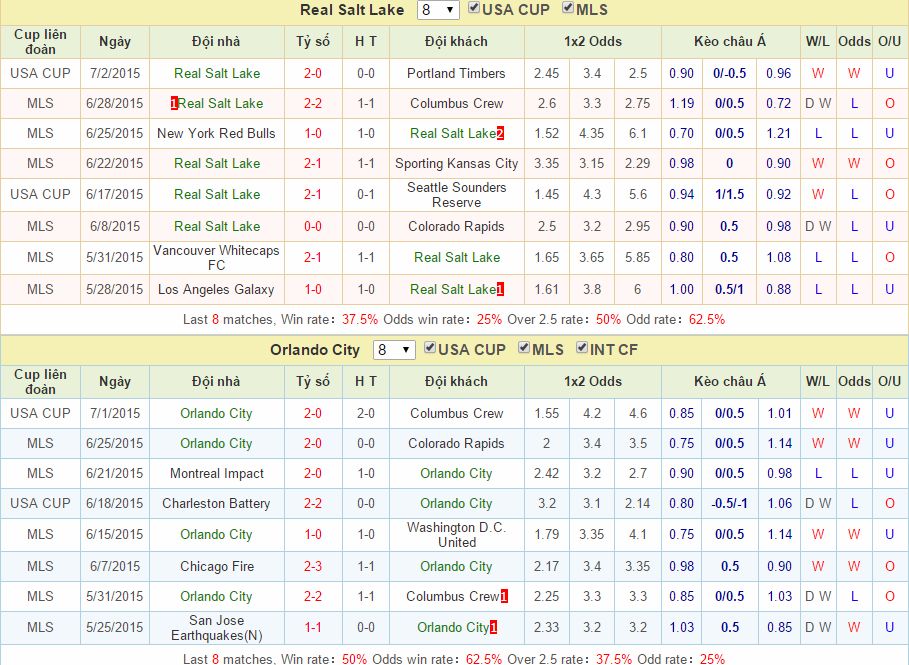Image resolution: width=909 pixels, height=665 pixels.
Task: Click the D W result in the Colorado Rapids 6/8/2015 row
Action: [x=818, y=227]
